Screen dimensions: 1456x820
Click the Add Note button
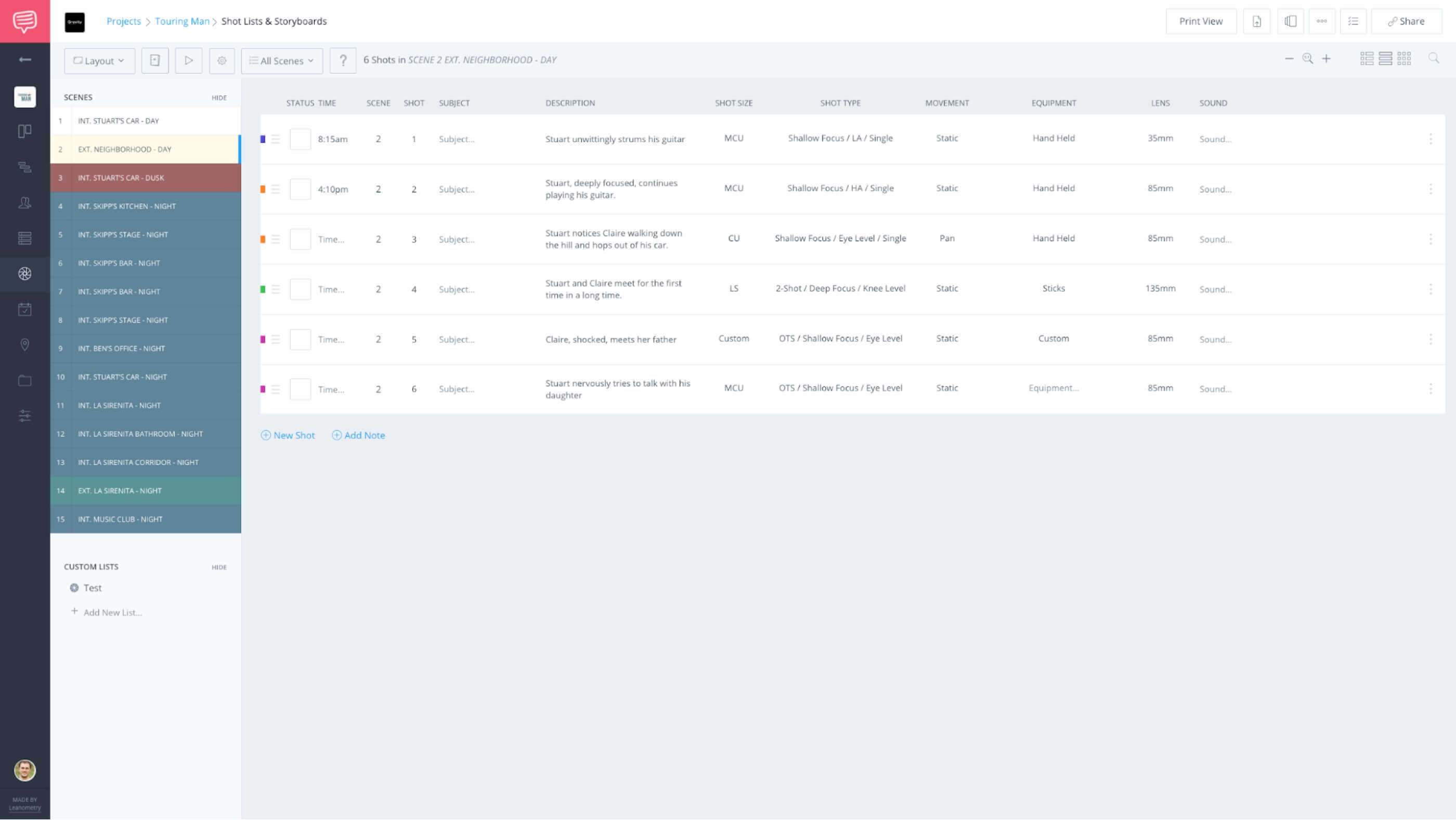(358, 435)
